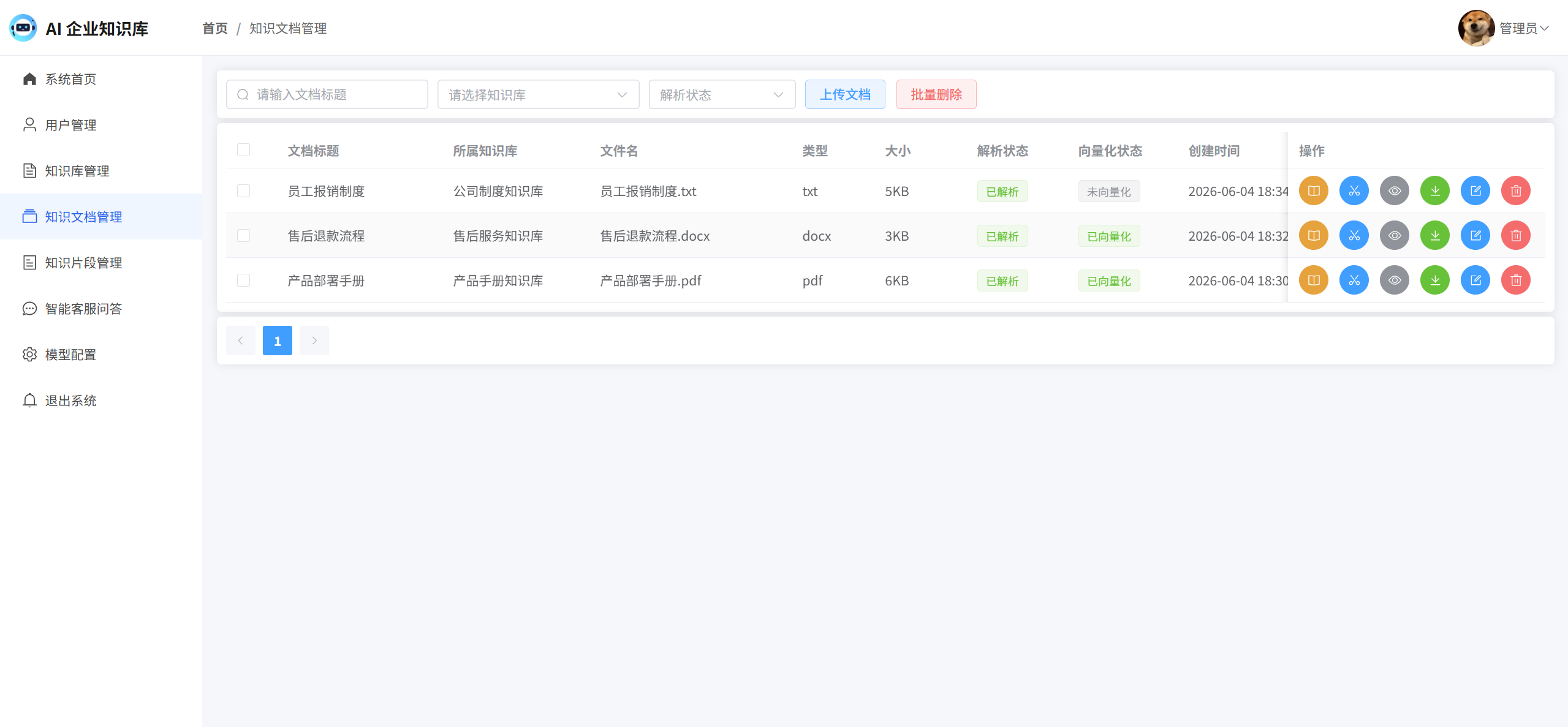
Task: Delete 售后退款流程 with the red trash icon
Action: click(x=1515, y=236)
